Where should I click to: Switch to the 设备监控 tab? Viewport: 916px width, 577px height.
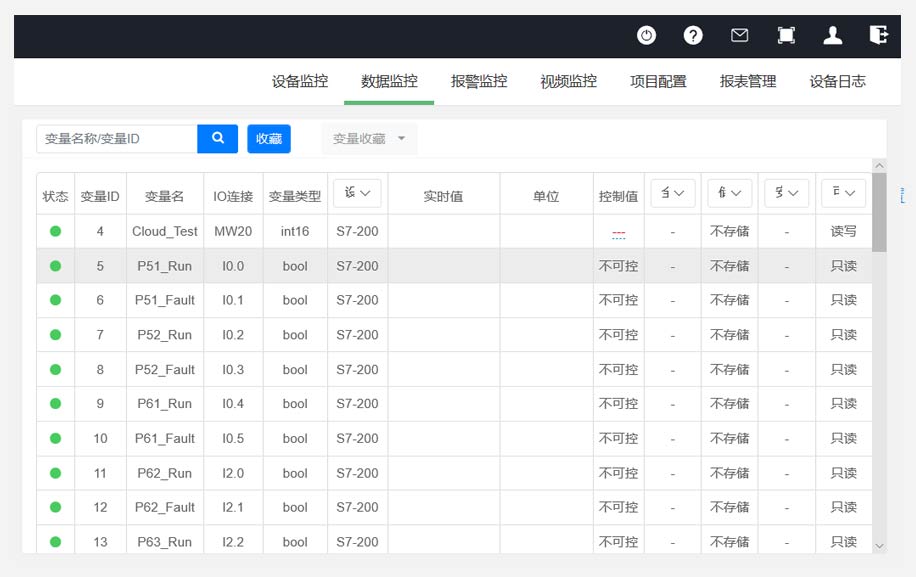click(x=300, y=81)
